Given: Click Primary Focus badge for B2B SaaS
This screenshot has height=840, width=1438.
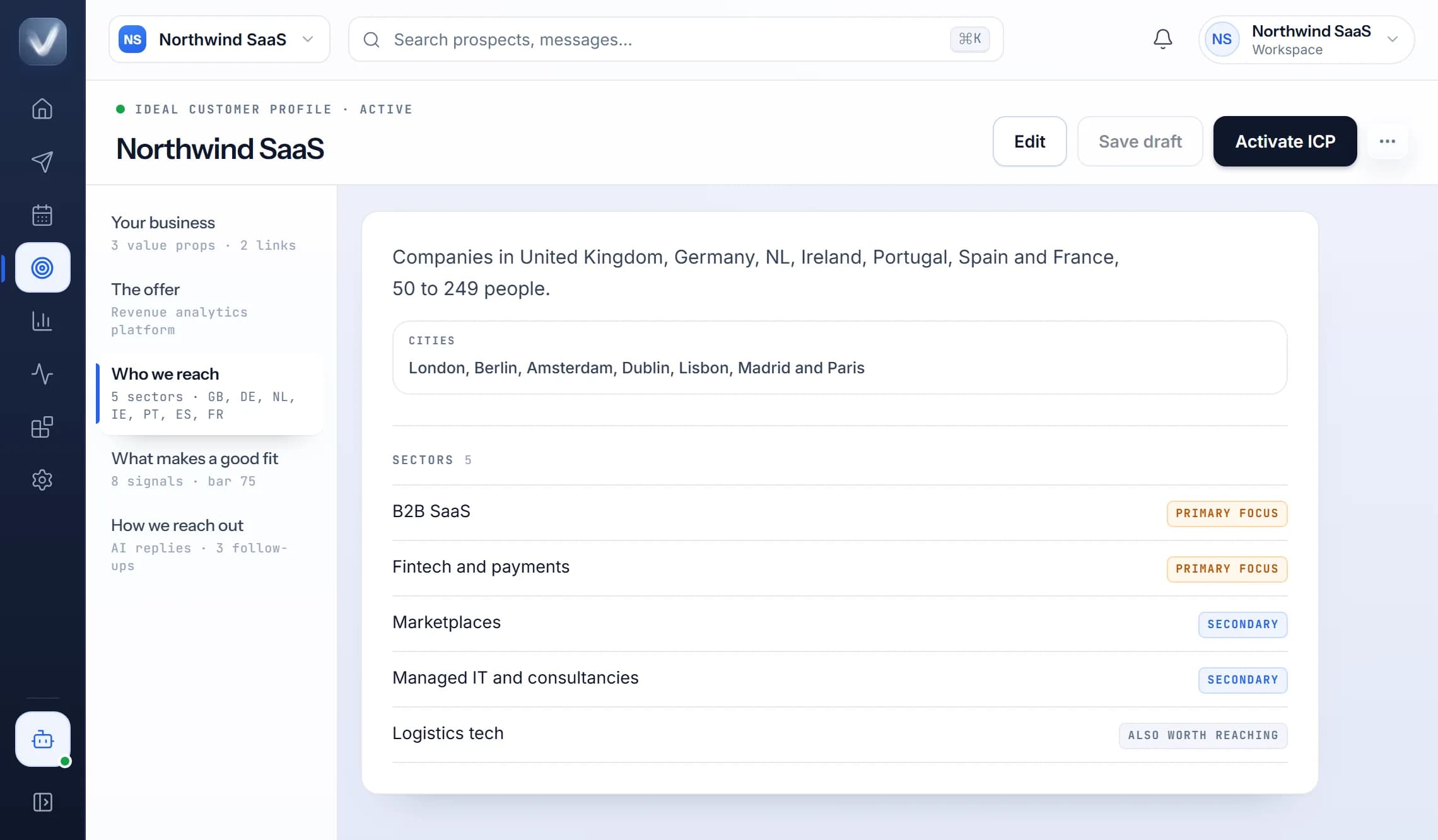Looking at the screenshot, I should [x=1227, y=513].
